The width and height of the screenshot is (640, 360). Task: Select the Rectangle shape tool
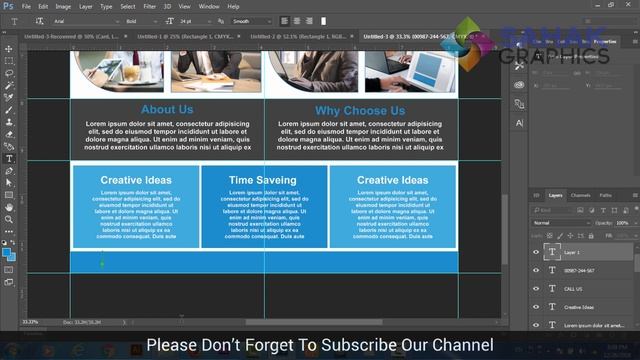[9, 195]
